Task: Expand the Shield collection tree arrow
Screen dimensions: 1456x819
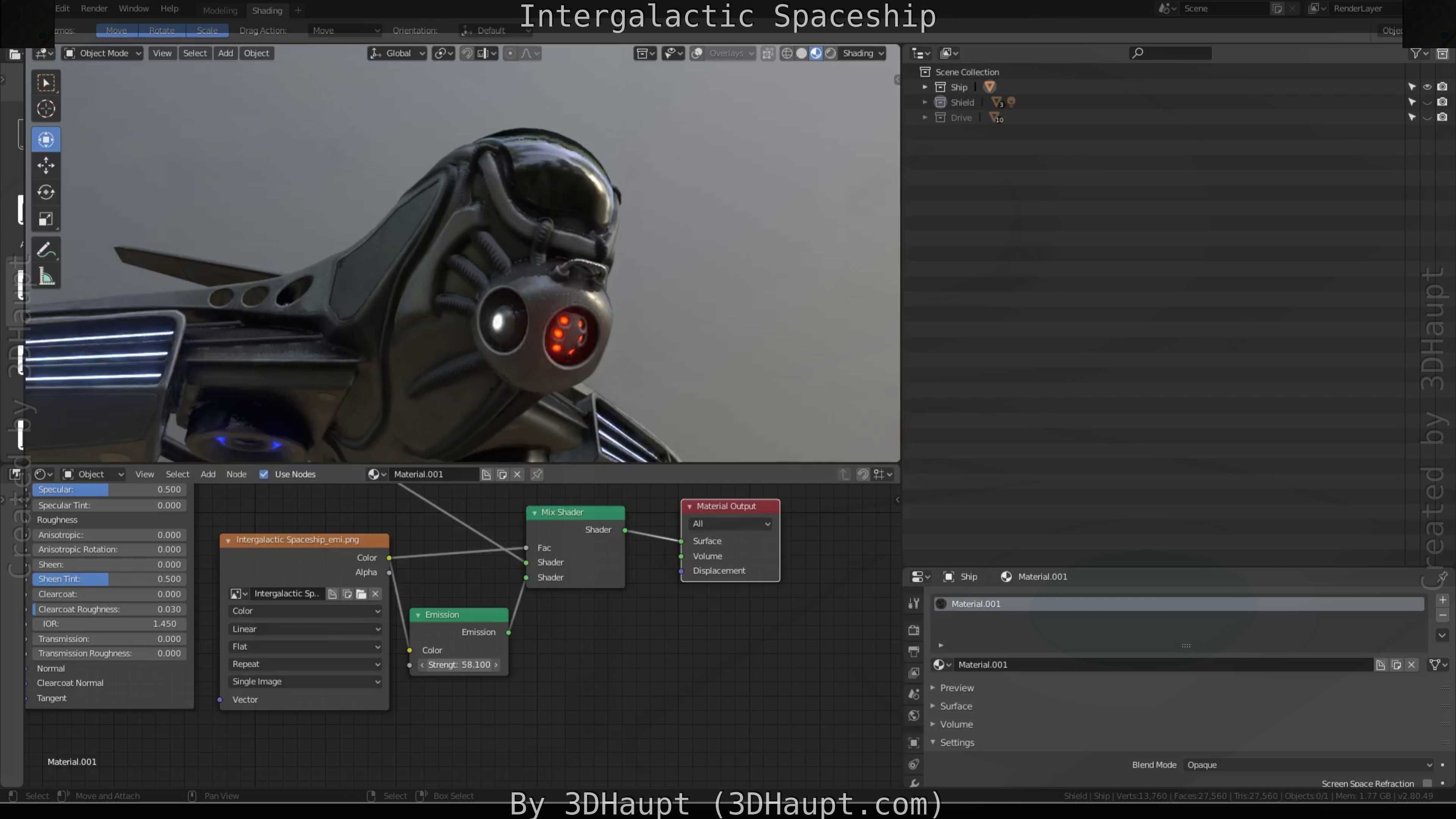Action: 925,102
